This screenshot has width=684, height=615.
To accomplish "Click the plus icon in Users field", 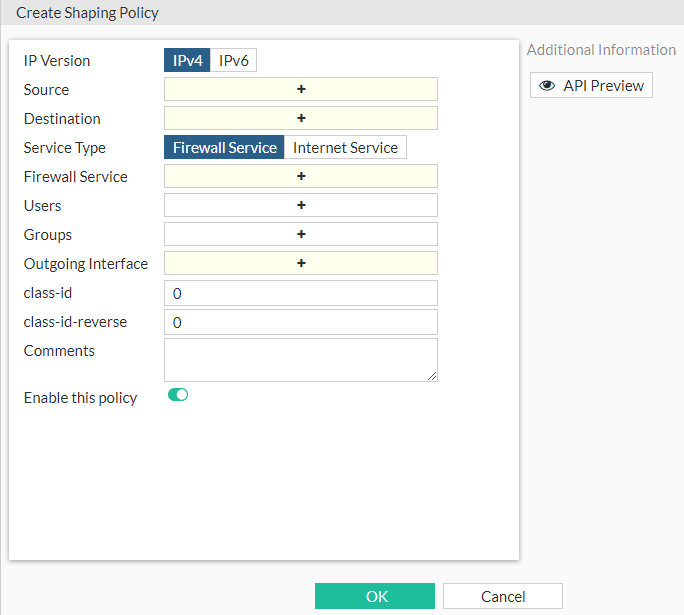I will point(301,205).
